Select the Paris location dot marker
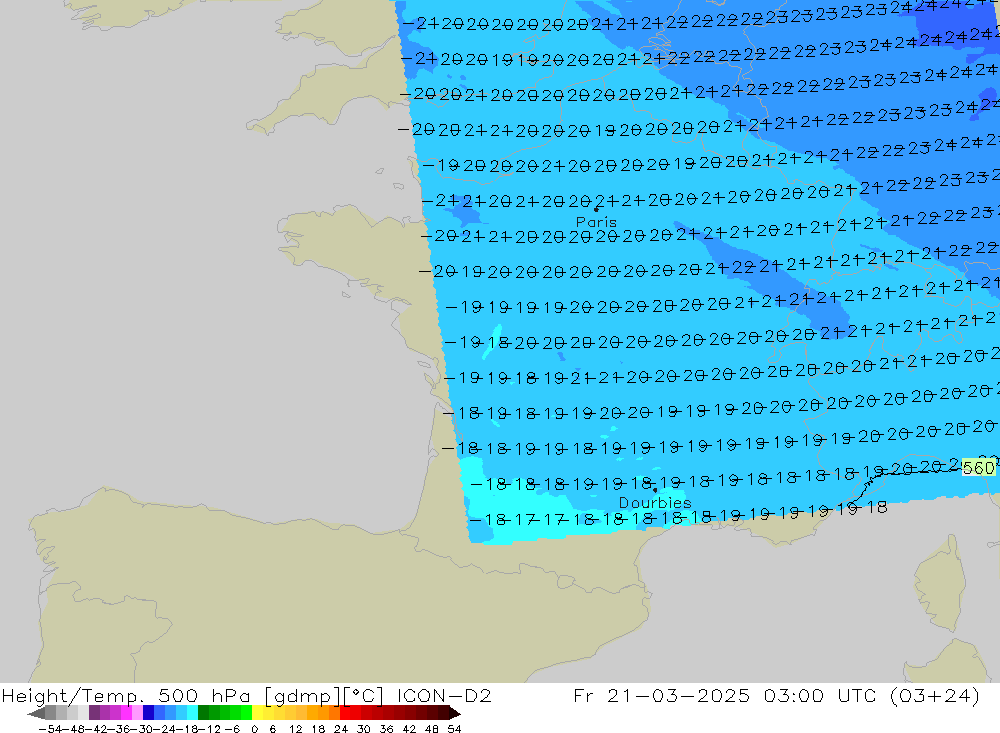The height and width of the screenshot is (733, 1000). tap(596, 209)
